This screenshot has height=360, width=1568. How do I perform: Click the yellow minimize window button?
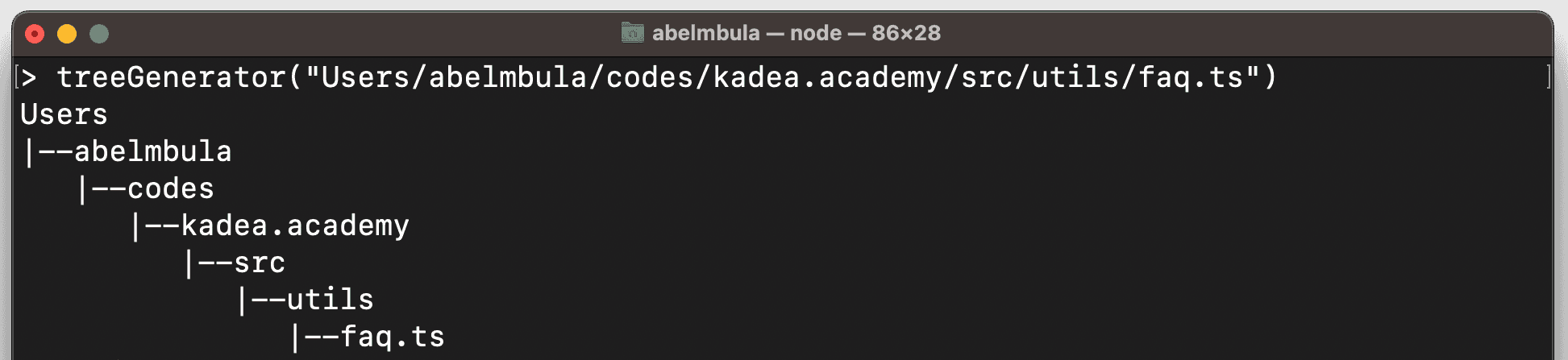[67, 34]
